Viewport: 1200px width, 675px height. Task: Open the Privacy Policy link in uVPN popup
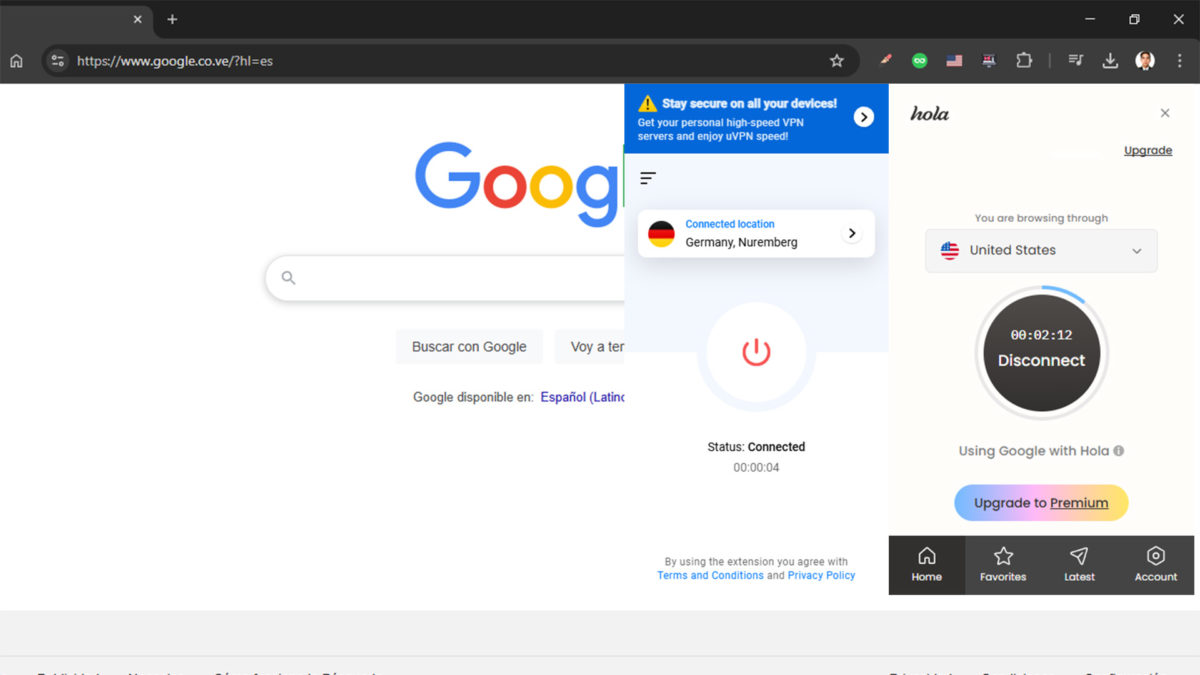point(821,575)
